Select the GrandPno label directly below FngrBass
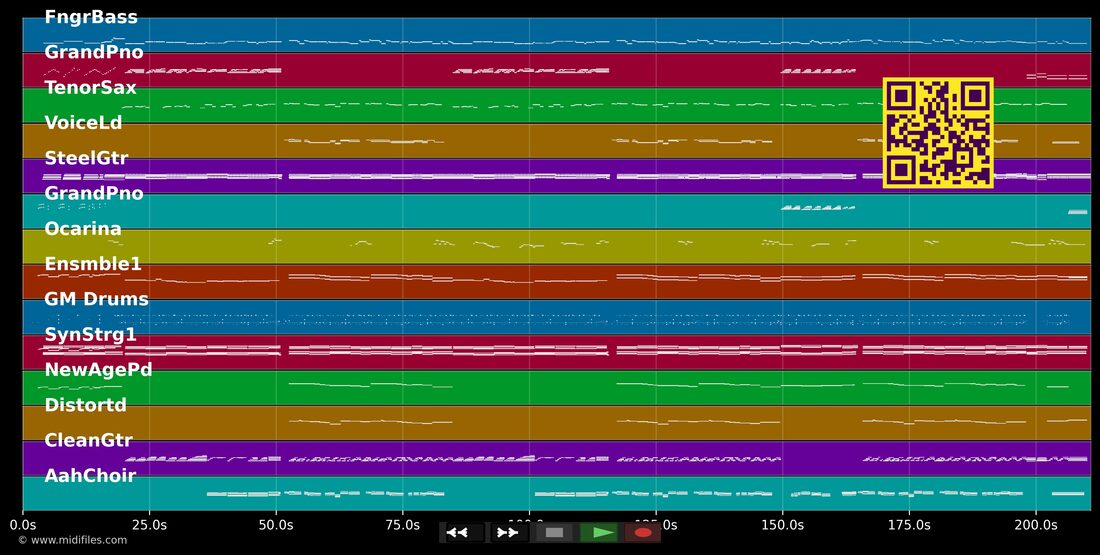Viewport: 1100px width, 555px height. pos(94,53)
